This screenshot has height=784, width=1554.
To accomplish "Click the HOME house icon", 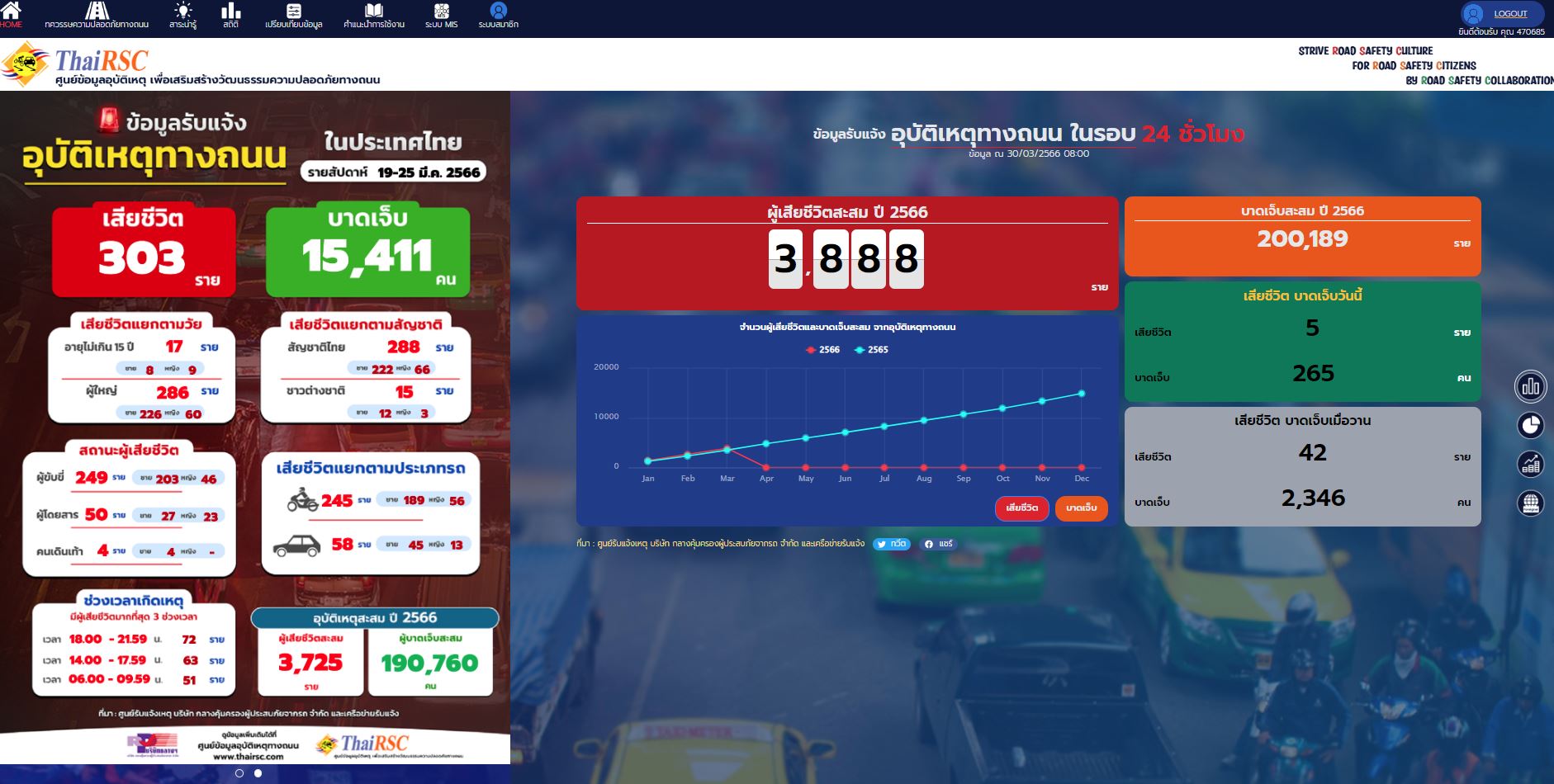I will point(11,12).
